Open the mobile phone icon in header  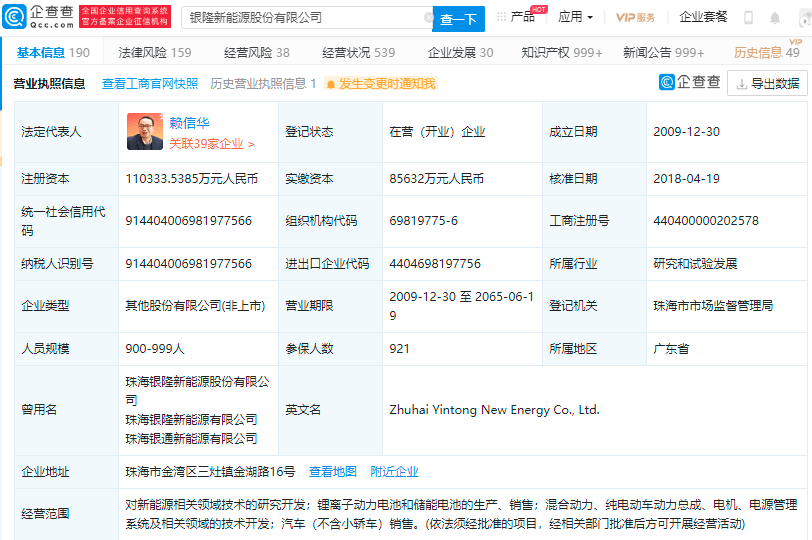click(748, 18)
